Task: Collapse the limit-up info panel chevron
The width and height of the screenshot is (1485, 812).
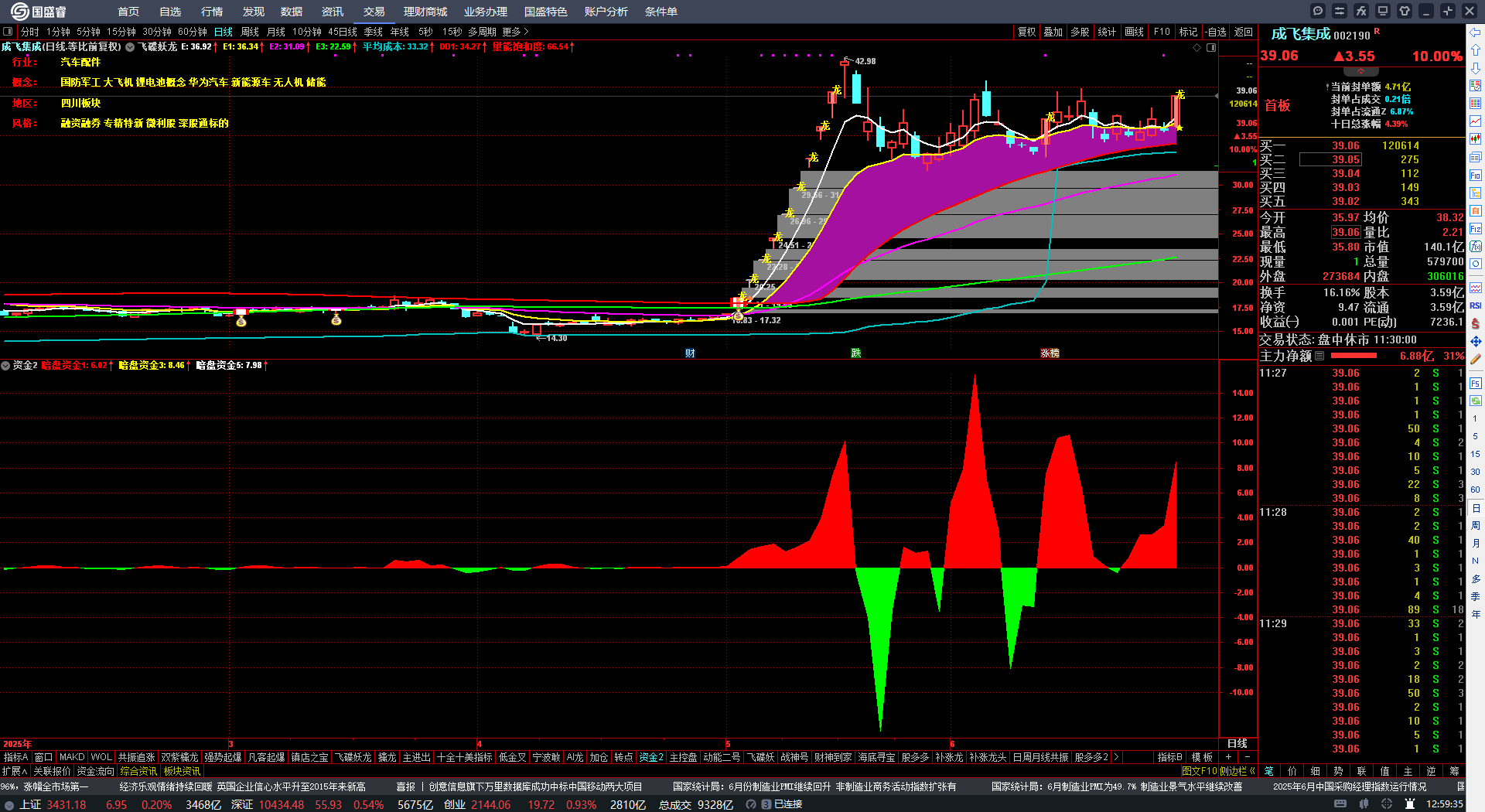Action: (1361, 71)
